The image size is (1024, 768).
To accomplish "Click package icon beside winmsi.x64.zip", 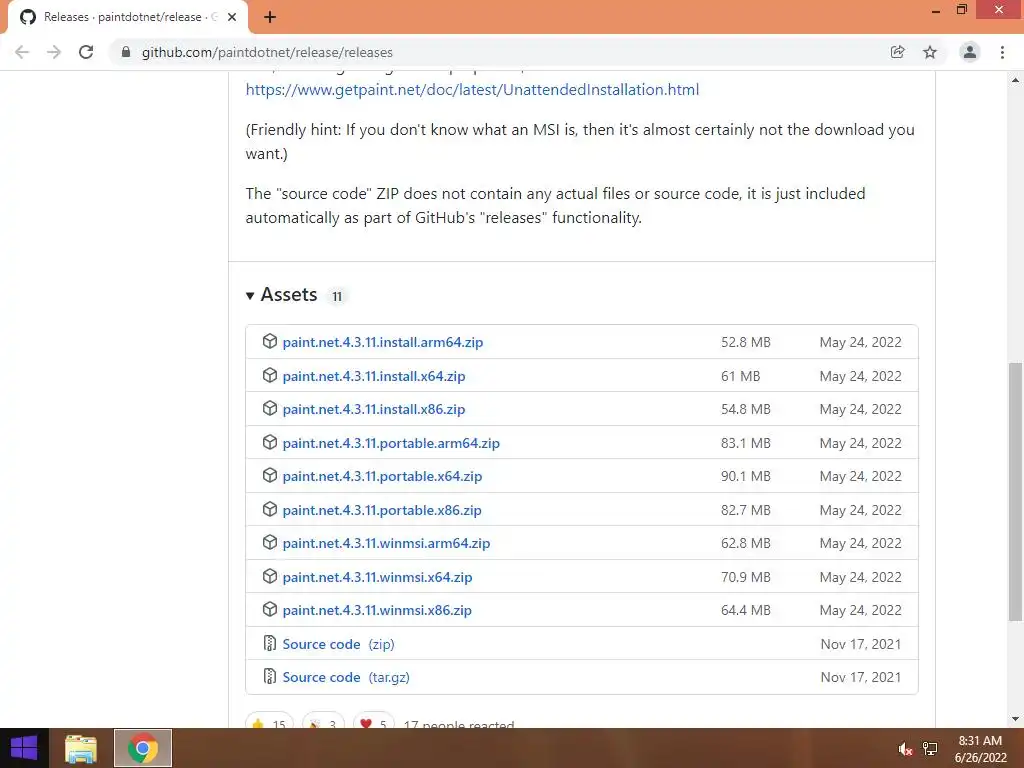I will coord(270,577).
